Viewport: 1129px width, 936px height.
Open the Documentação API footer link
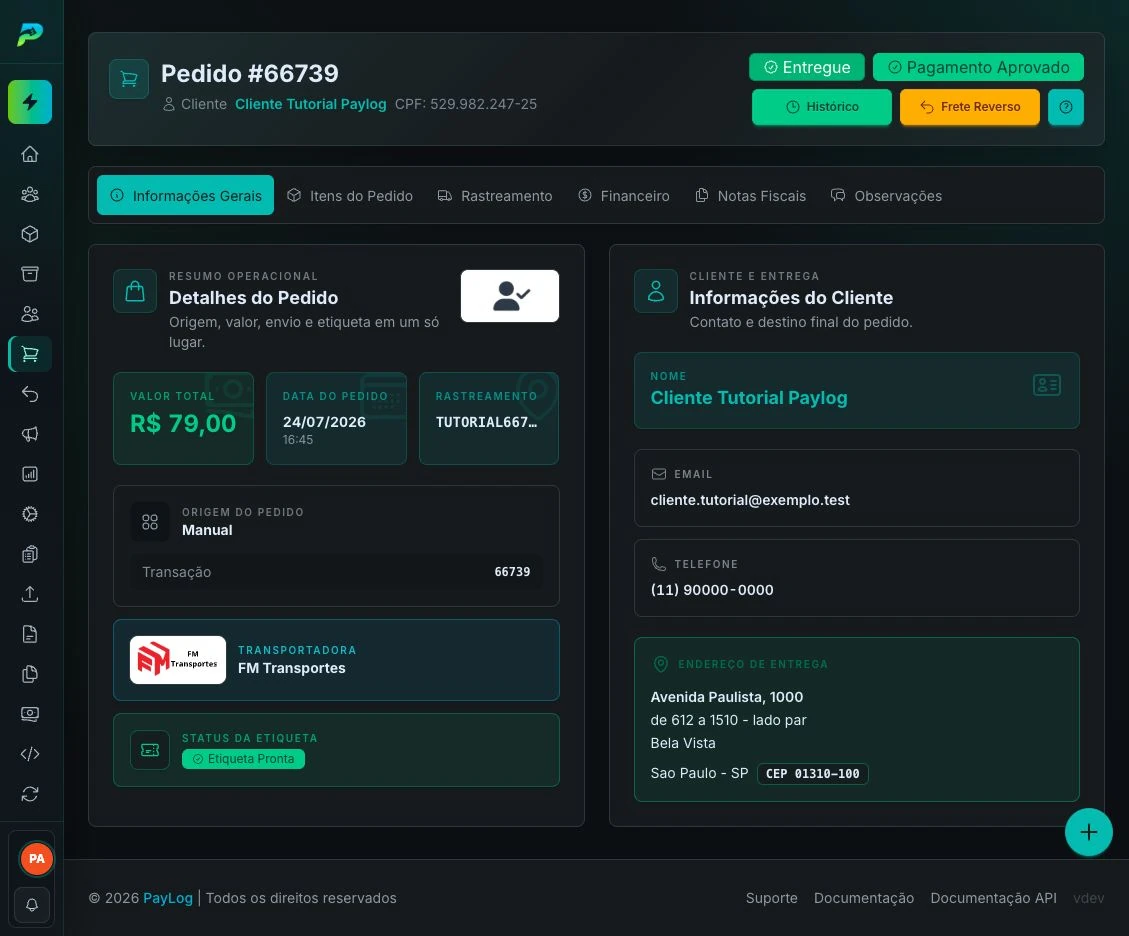994,898
